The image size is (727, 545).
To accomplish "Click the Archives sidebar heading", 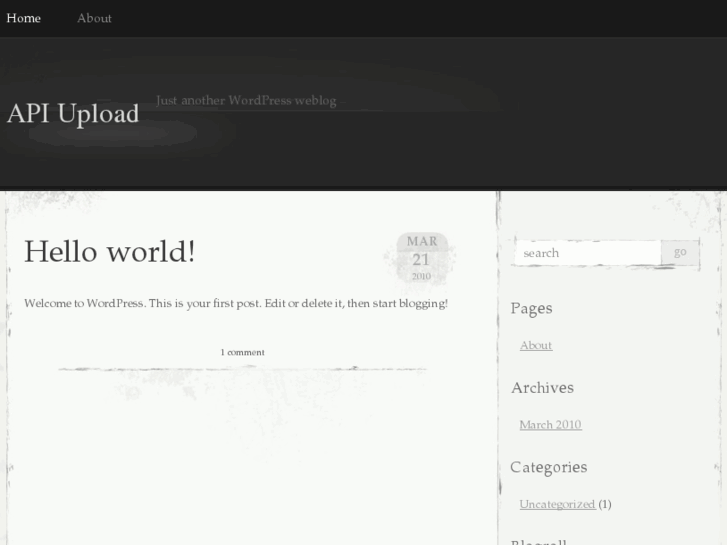I will [x=542, y=388].
